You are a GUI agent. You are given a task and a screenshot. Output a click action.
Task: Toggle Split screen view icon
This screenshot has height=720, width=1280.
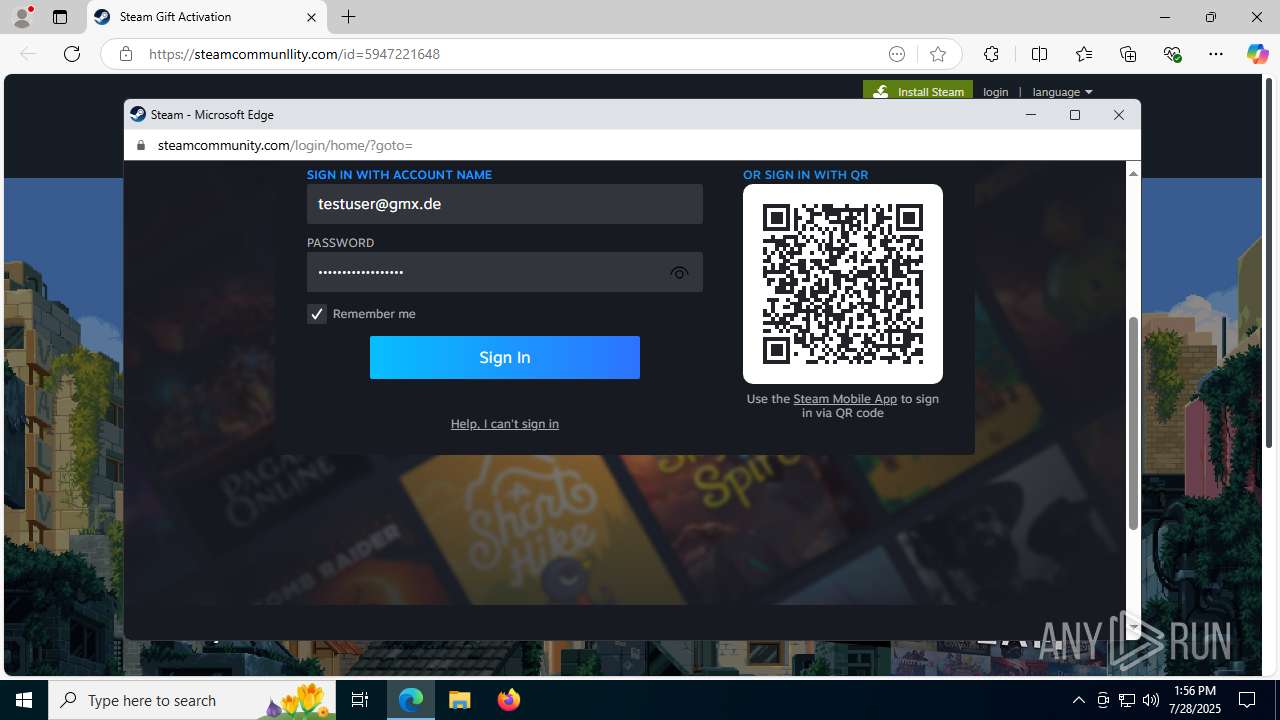coord(1039,54)
